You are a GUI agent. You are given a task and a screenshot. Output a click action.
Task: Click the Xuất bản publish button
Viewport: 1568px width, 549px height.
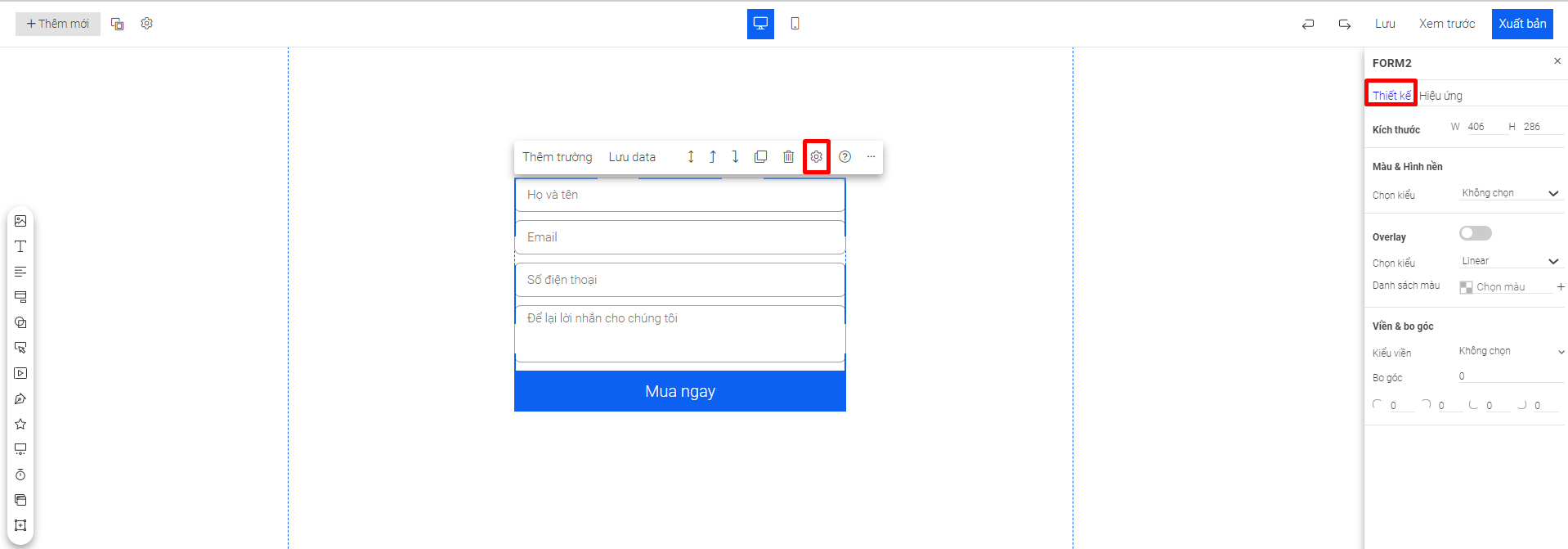pyautogui.click(x=1522, y=24)
